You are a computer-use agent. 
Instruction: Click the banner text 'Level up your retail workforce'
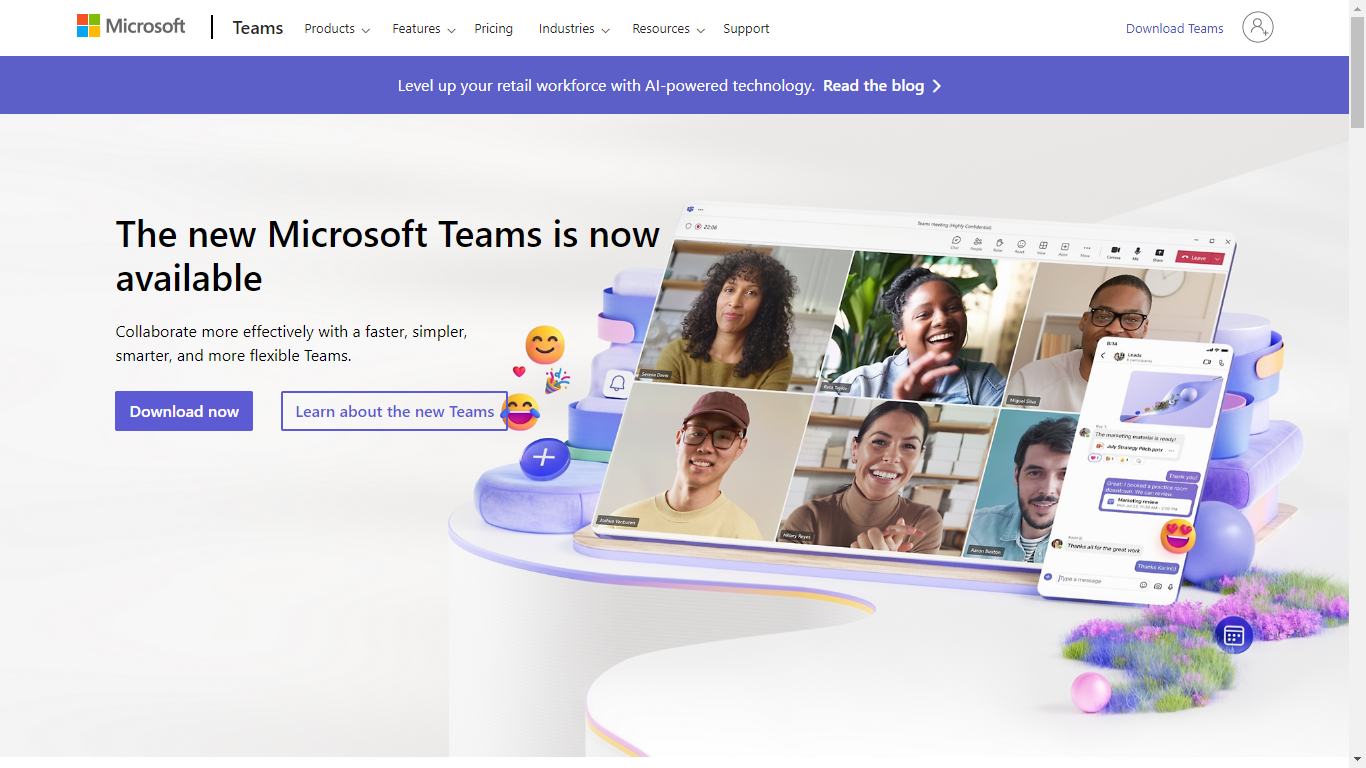click(x=606, y=86)
